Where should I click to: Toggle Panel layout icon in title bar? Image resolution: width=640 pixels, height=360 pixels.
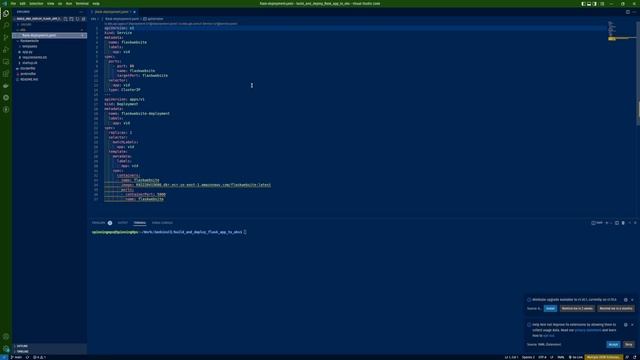tap(589, 4)
